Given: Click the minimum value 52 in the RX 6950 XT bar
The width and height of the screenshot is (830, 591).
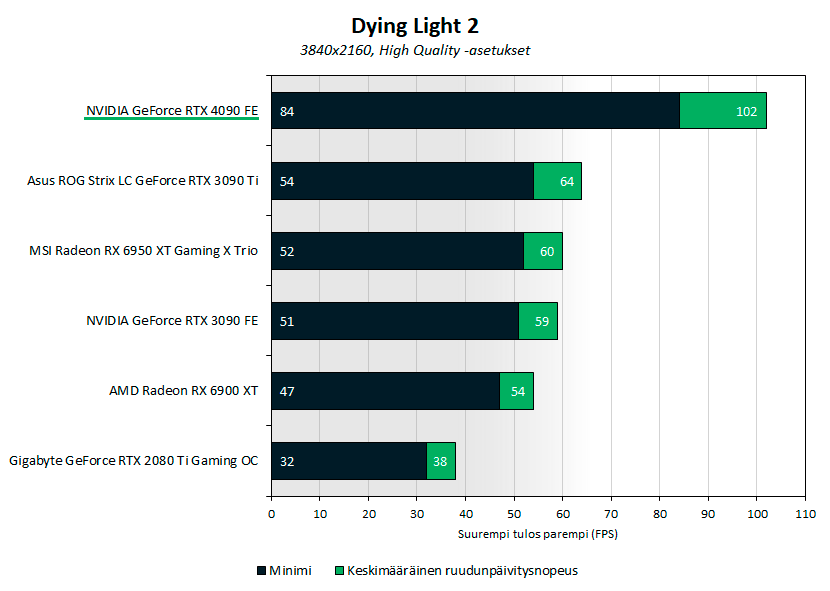Looking at the screenshot, I should 287,252.
